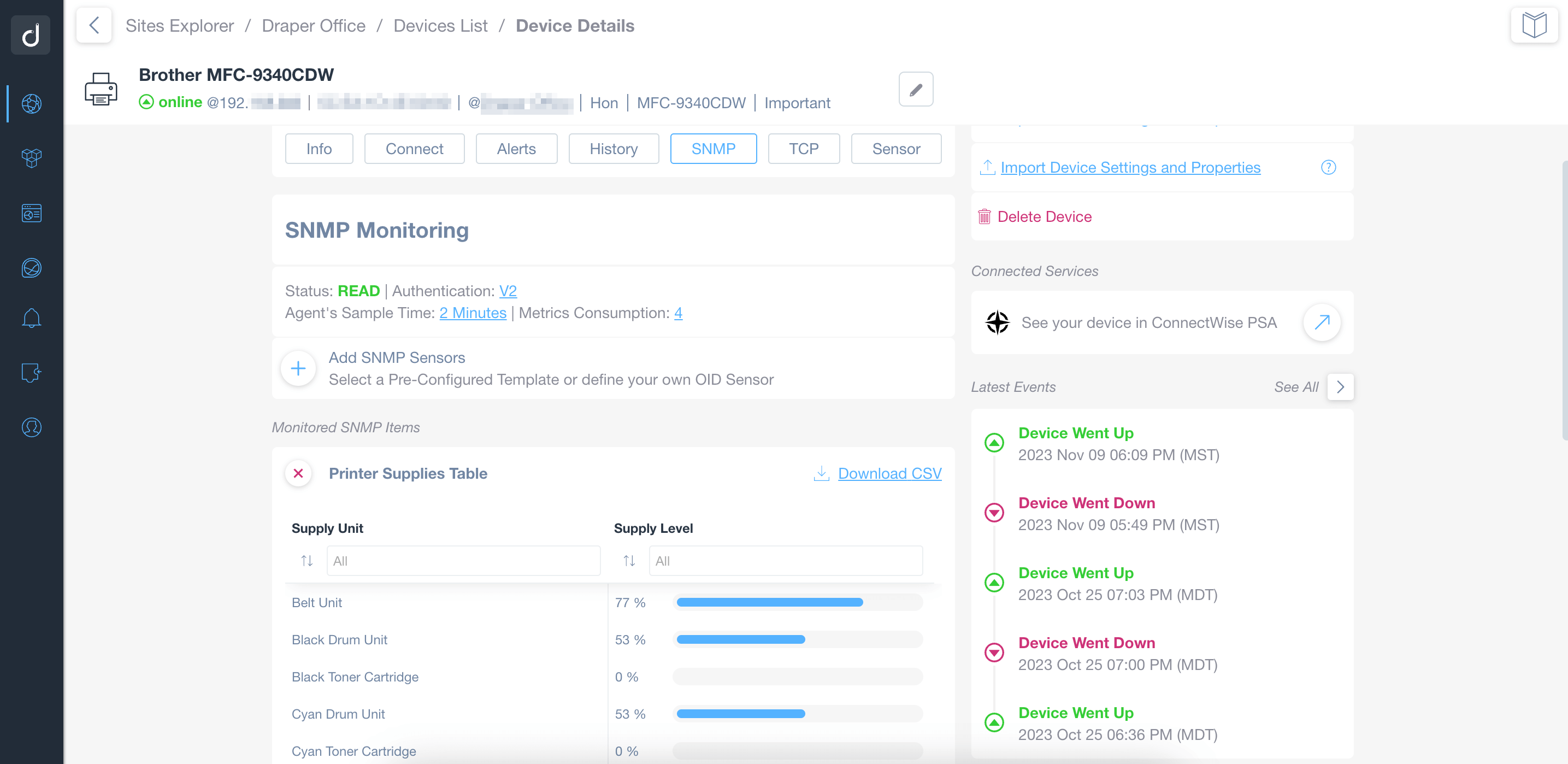Select the SNMP tab
Screen dimensions: 1568x764
[714, 149]
